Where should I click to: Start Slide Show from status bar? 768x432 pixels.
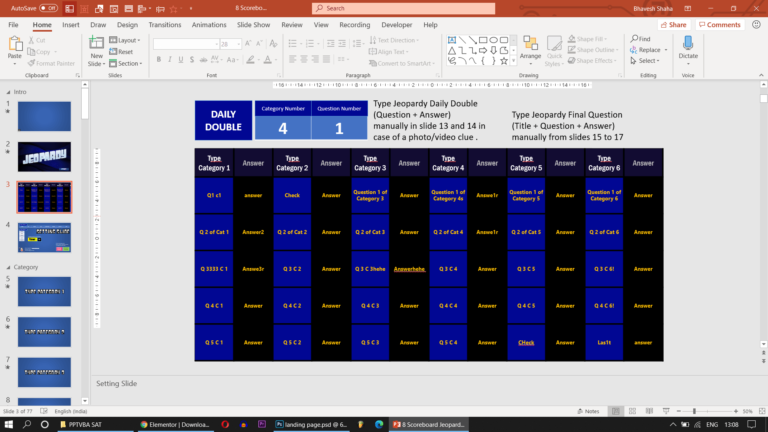click(666, 411)
